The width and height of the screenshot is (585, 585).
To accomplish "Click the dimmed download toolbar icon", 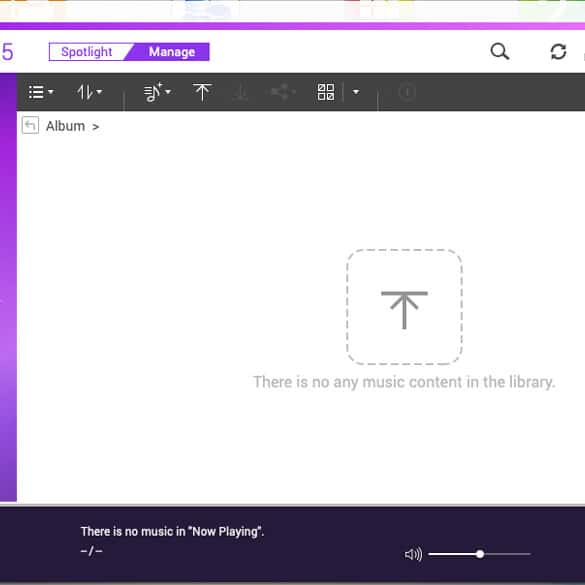I will pyautogui.click(x=240, y=92).
